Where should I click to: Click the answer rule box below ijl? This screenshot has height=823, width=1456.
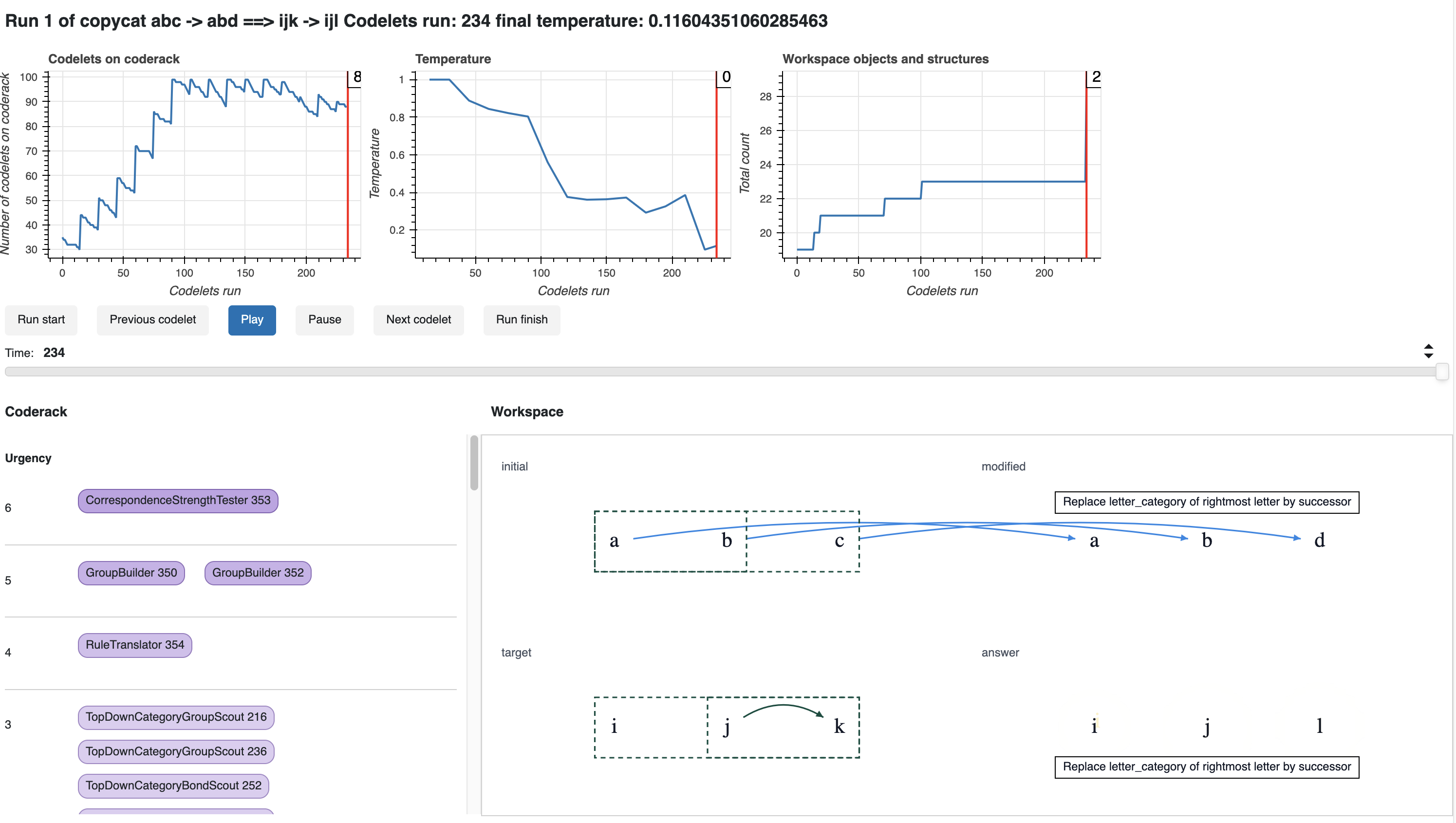coord(1207,767)
